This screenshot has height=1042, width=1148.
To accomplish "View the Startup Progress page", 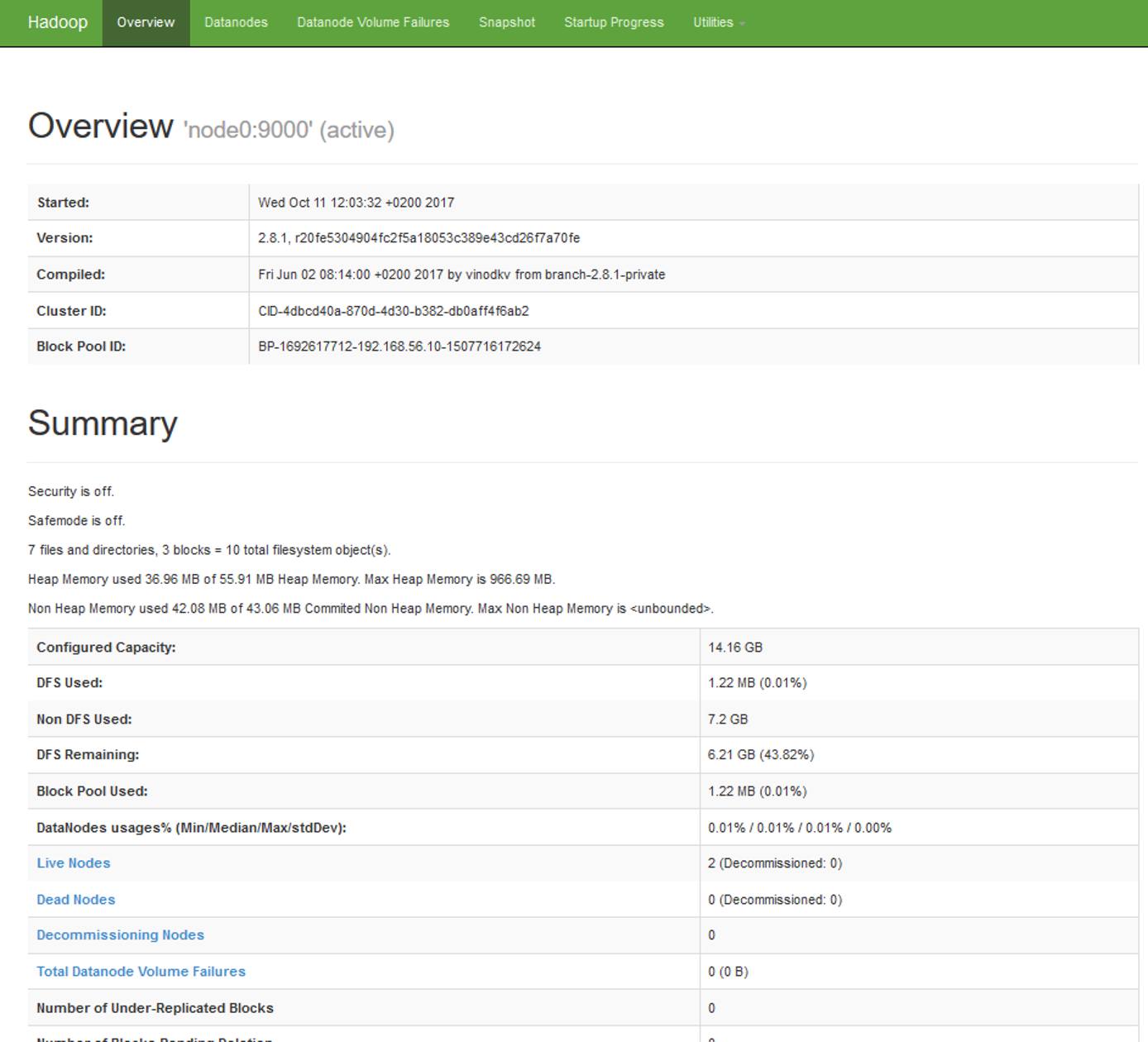I will 613,22.
